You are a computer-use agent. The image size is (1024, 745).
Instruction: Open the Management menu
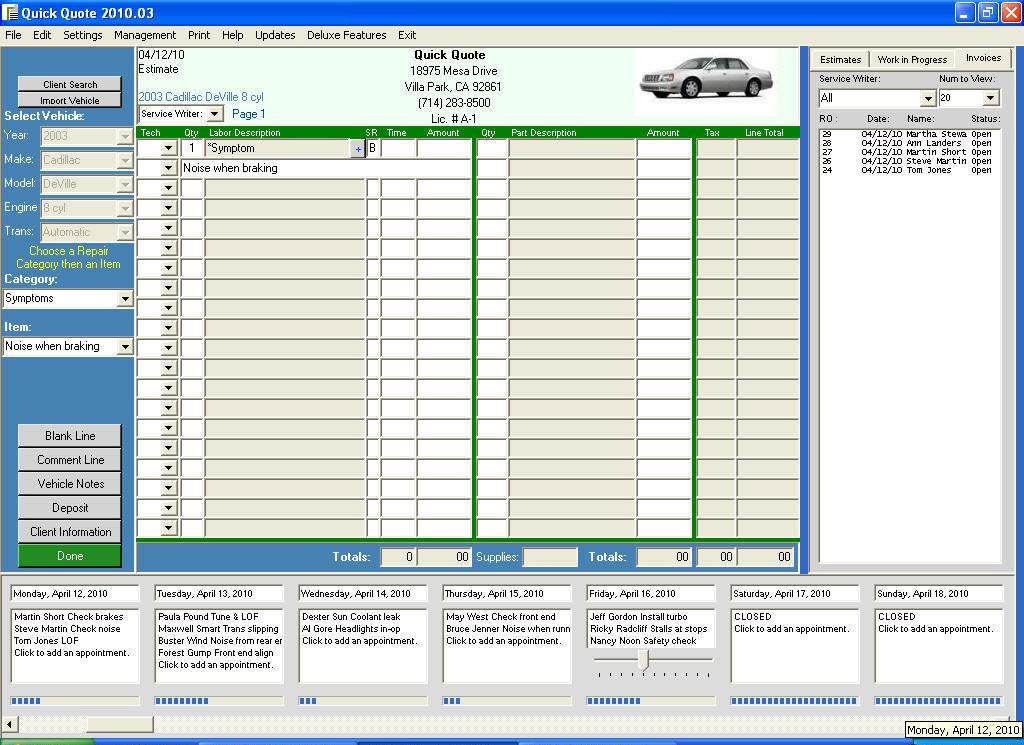pos(145,35)
